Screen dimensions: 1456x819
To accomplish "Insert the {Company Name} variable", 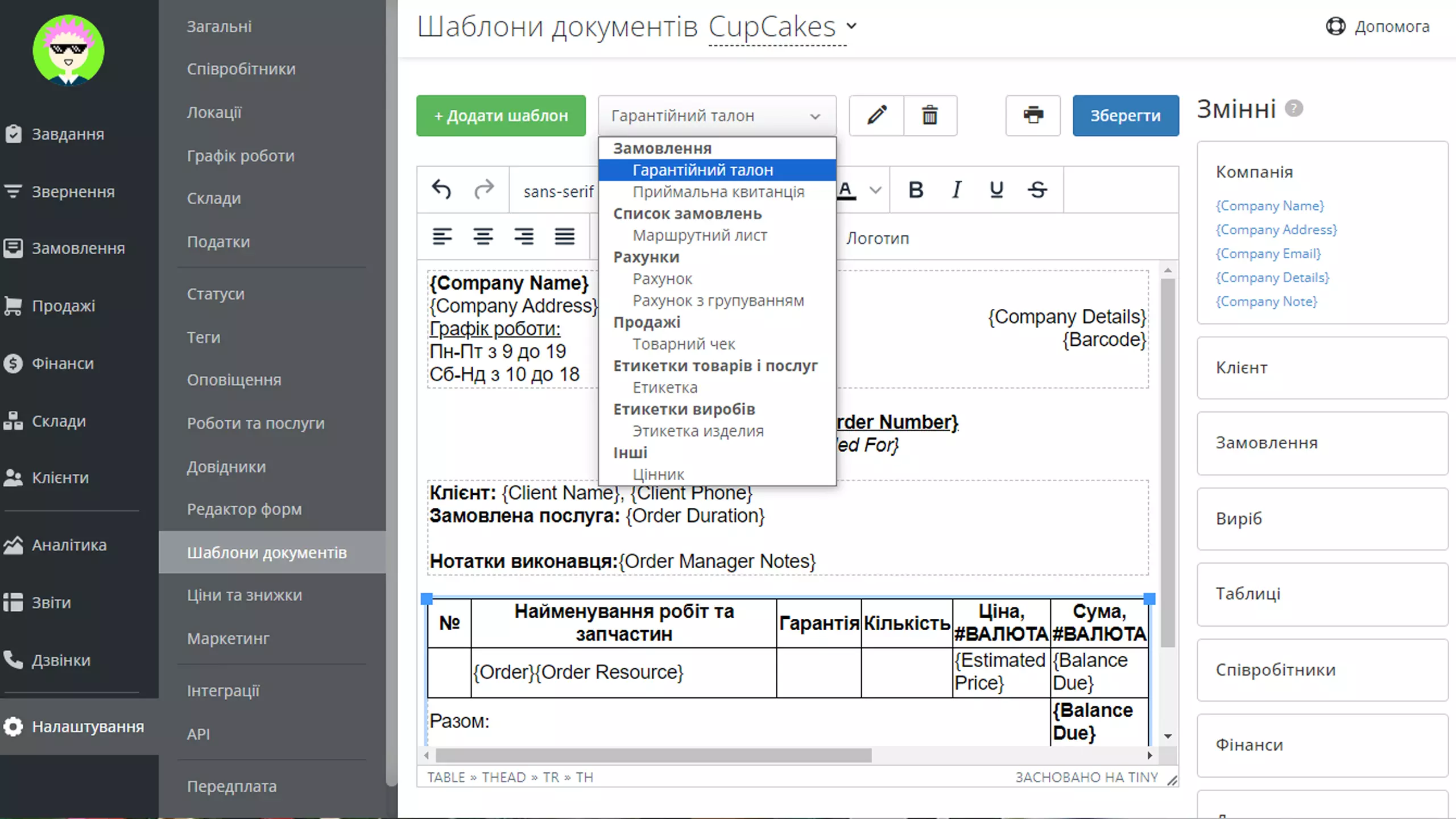I will click(1269, 206).
